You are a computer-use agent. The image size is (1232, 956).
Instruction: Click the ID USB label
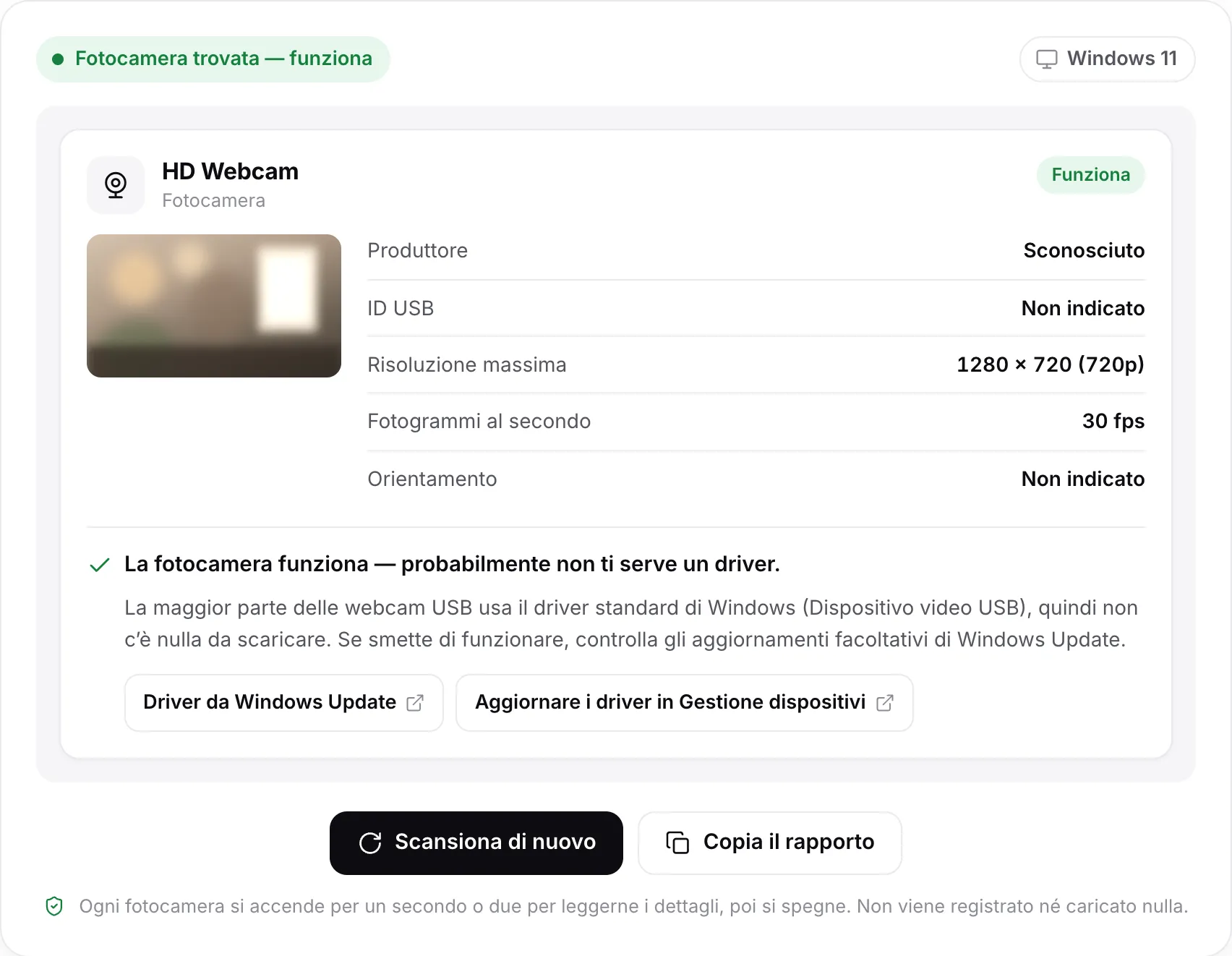coord(401,309)
